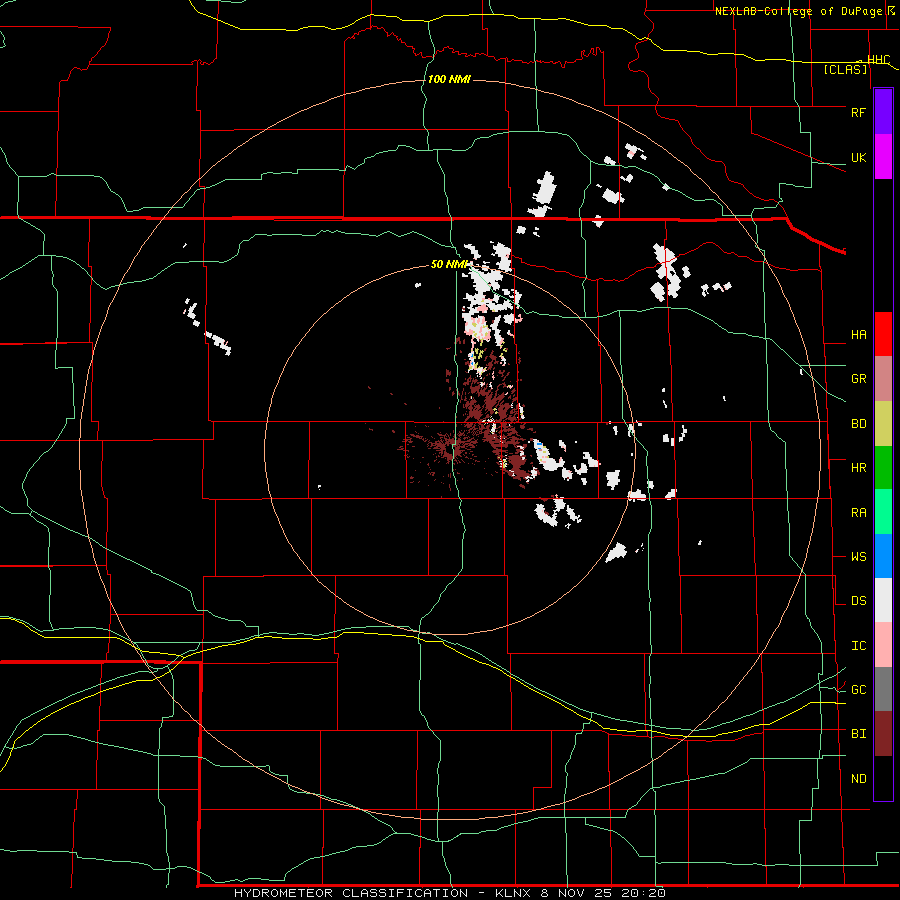The image size is (900, 900).
Task: Click the GR legend color swatch
Action: [883, 379]
